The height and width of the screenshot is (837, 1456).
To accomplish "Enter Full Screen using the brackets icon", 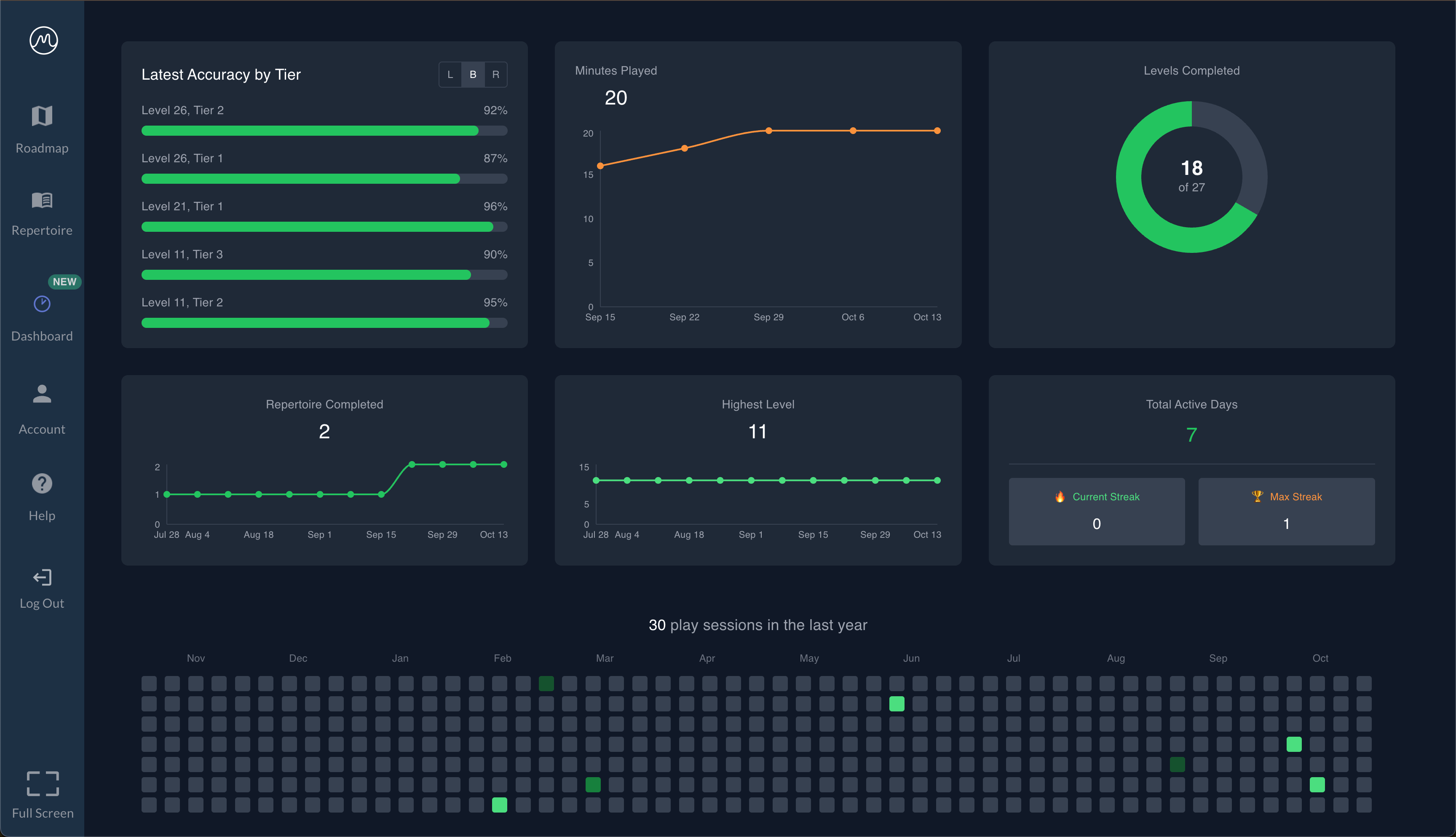I will tap(43, 783).
